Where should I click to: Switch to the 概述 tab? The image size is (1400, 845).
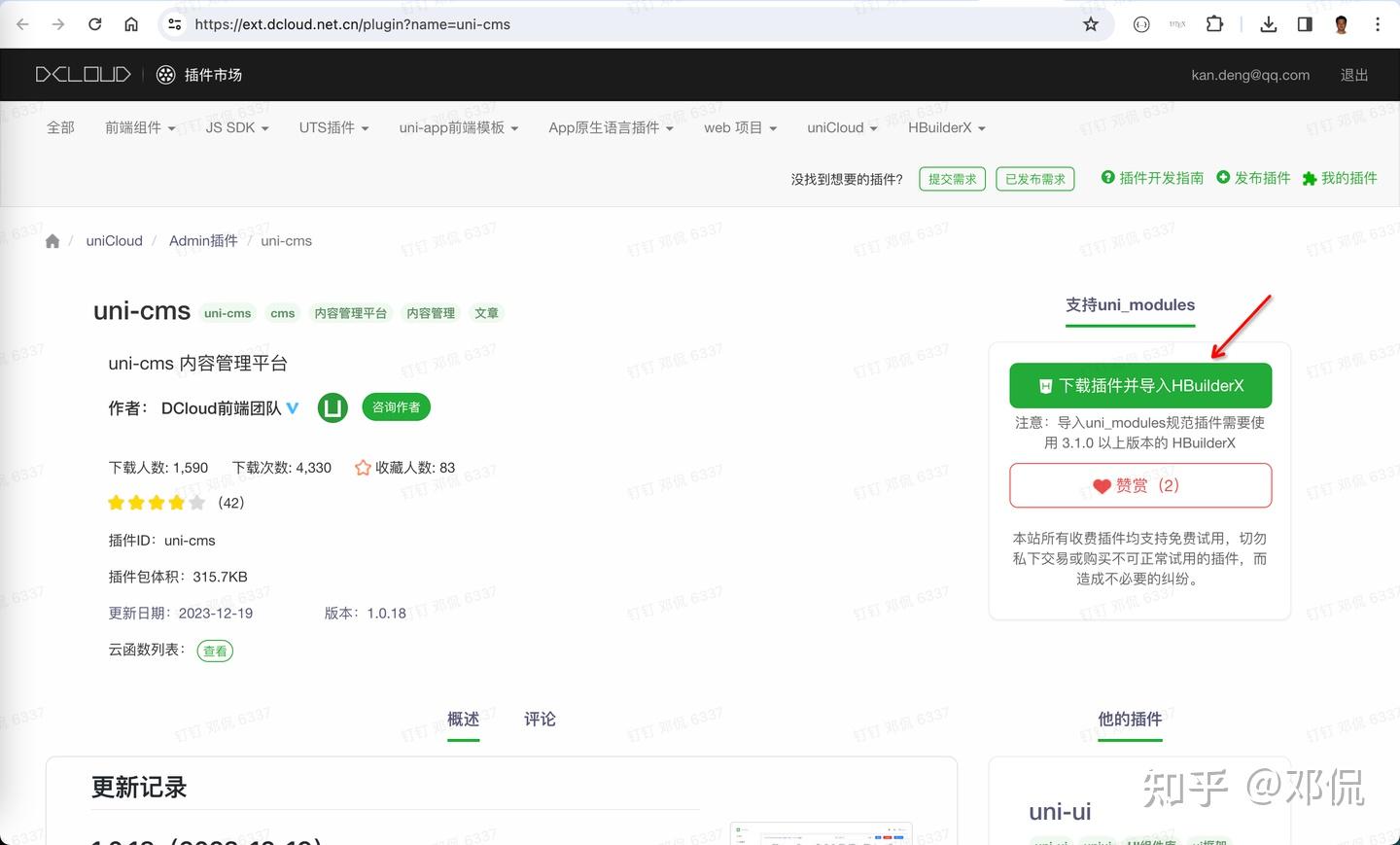464,720
